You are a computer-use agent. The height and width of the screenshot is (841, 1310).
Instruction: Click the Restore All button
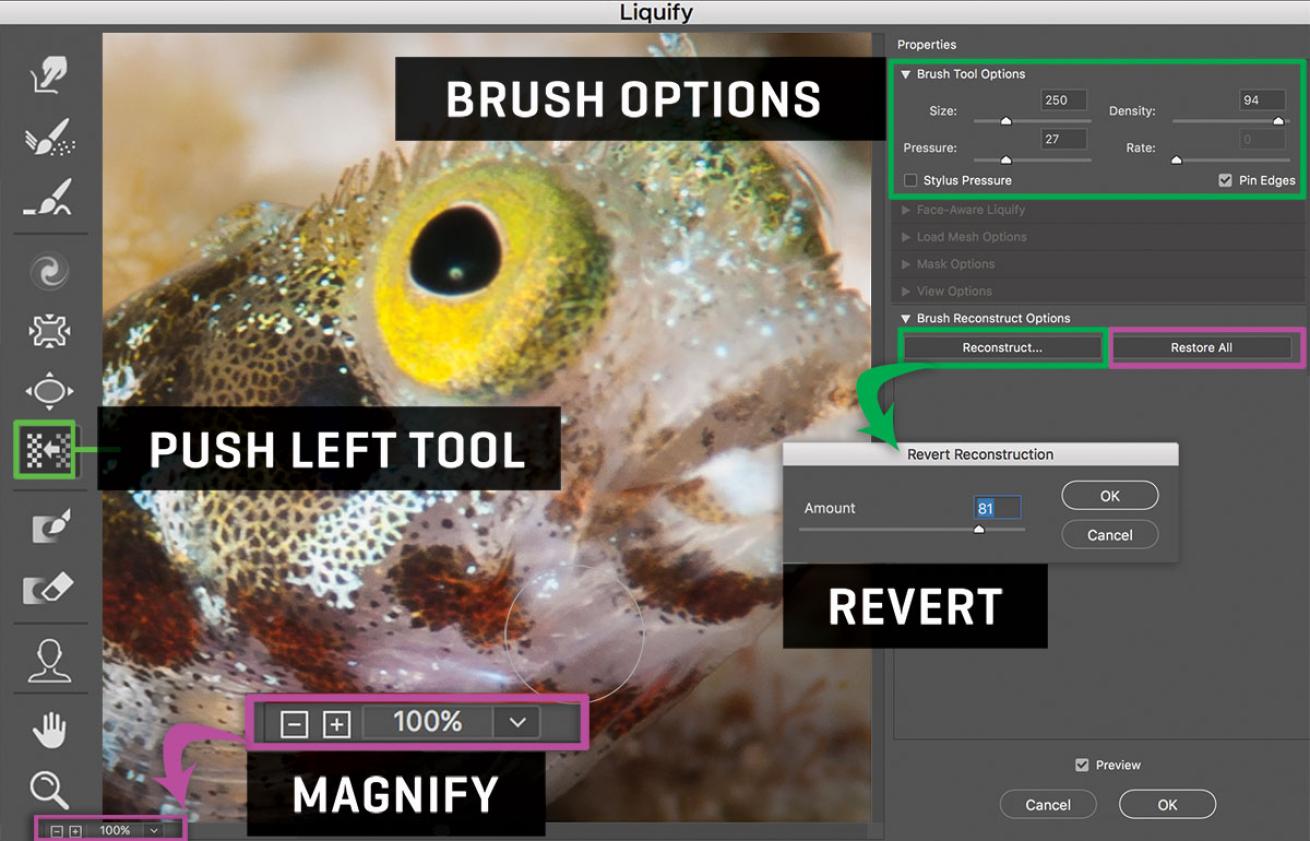[1201, 348]
